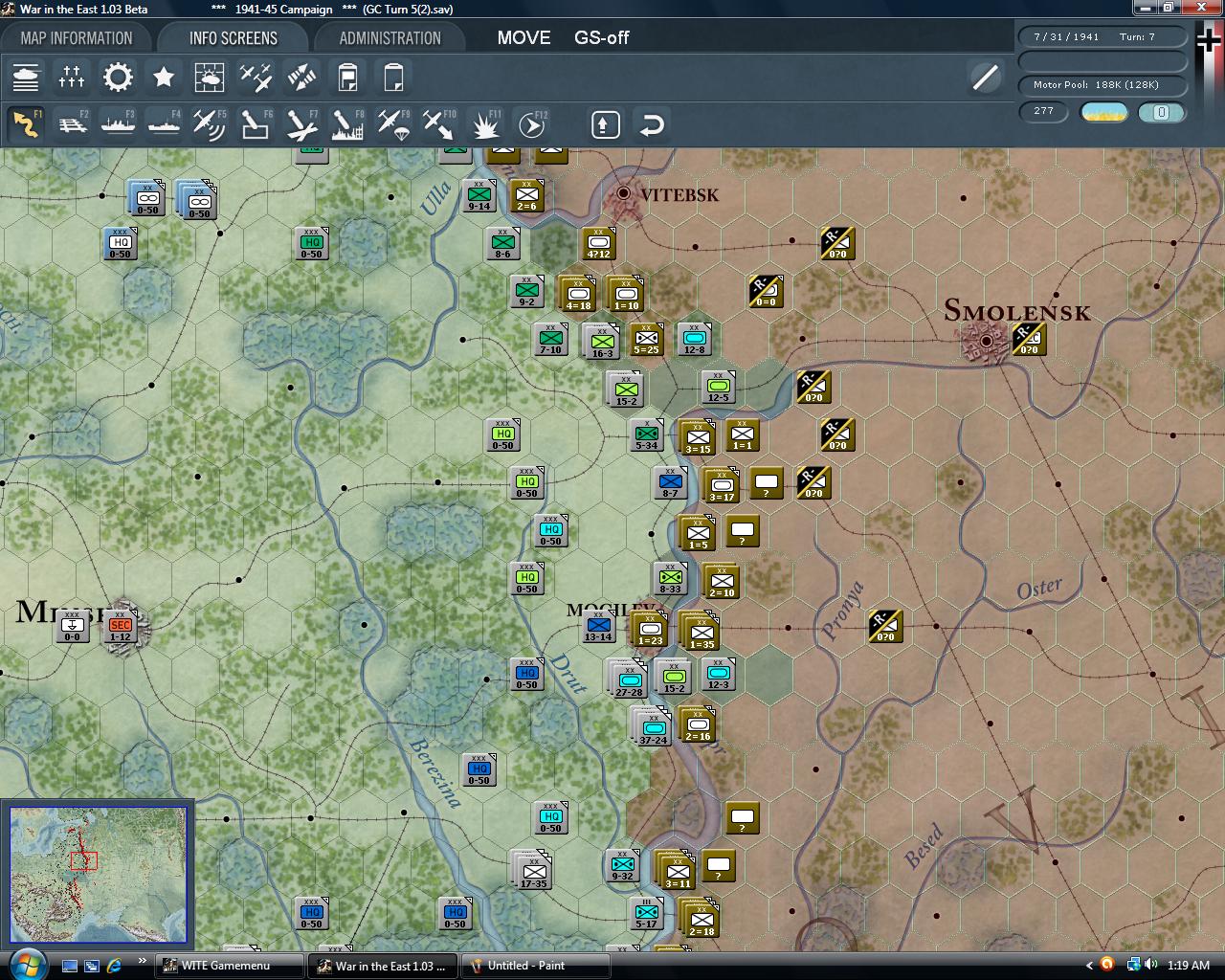The width and height of the screenshot is (1225, 980).
Task: Select the cyan 12-8 motorized unit
Action: pos(694,340)
